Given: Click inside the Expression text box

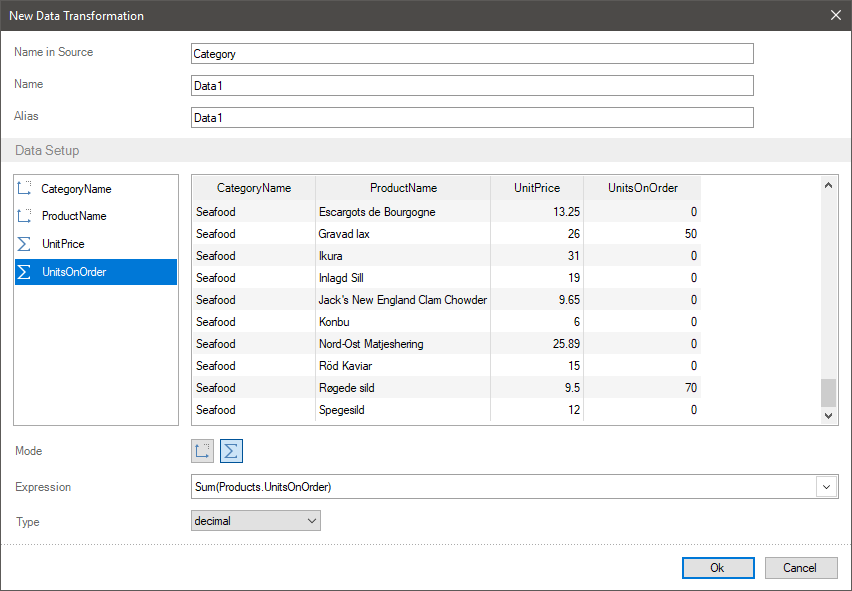Looking at the screenshot, I should (500, 487).
